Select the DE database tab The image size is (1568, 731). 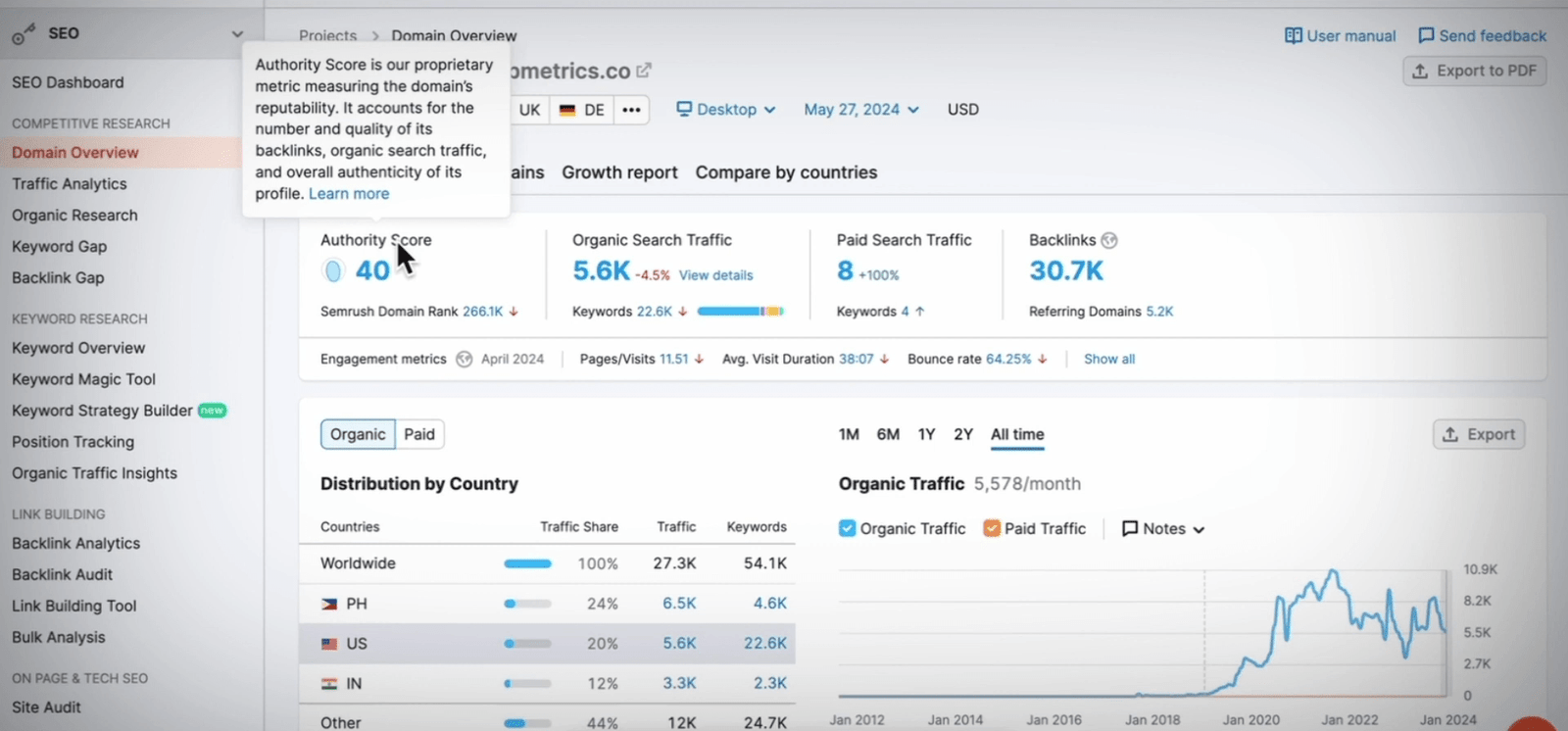[x=582, y=110]
